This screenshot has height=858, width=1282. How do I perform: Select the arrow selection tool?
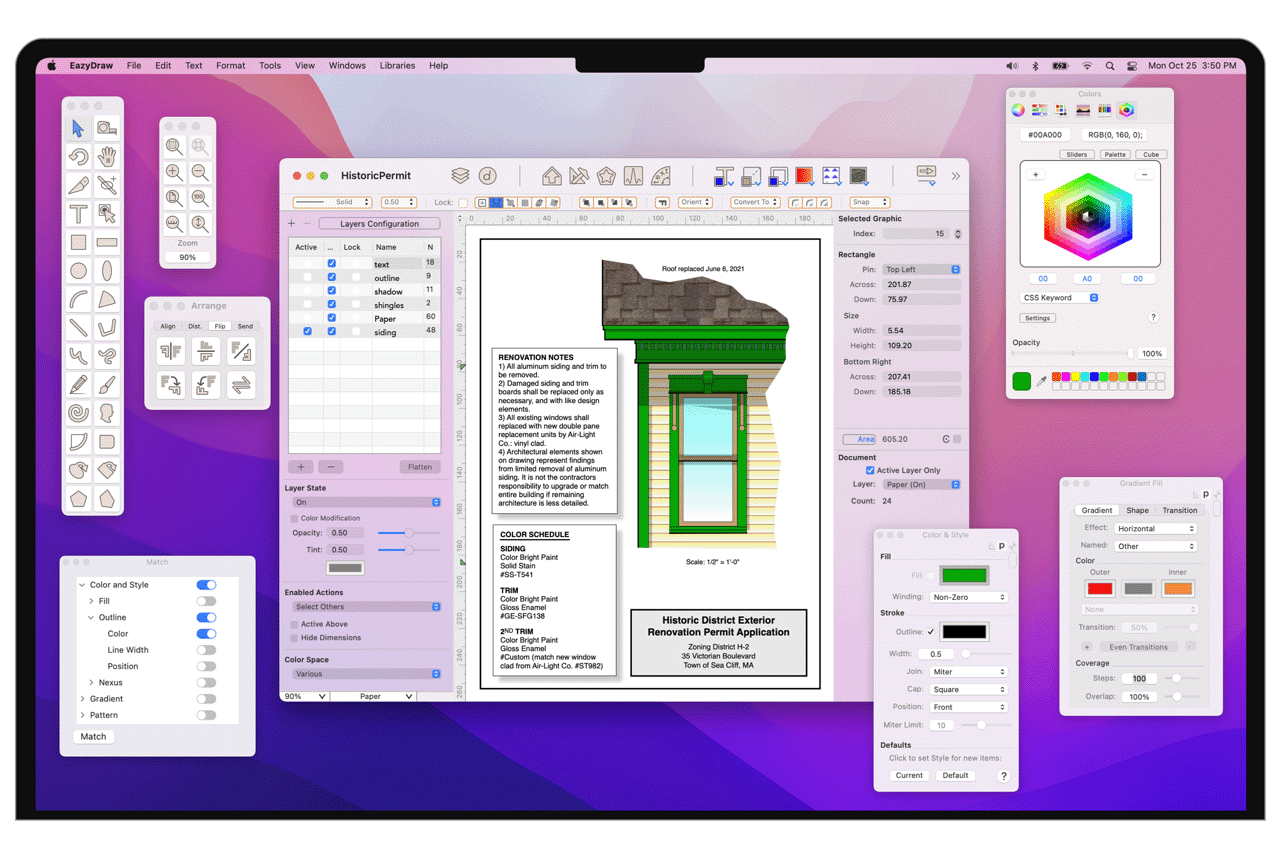point(78,128)
